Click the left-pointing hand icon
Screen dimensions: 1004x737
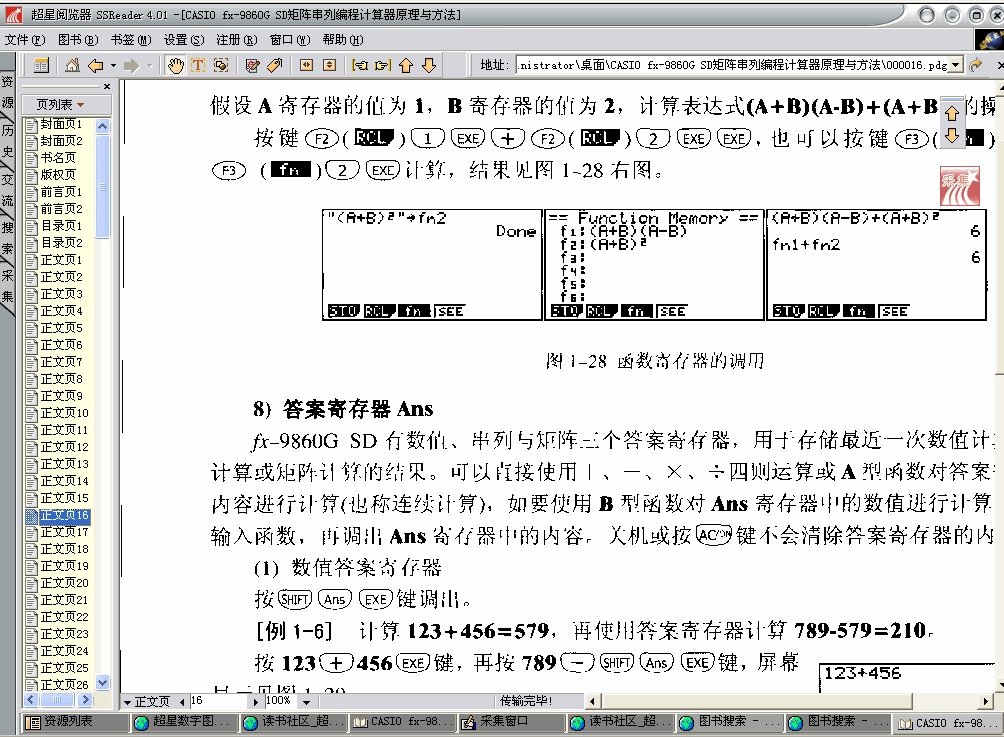pyautogui.click(x=360, y=65)
